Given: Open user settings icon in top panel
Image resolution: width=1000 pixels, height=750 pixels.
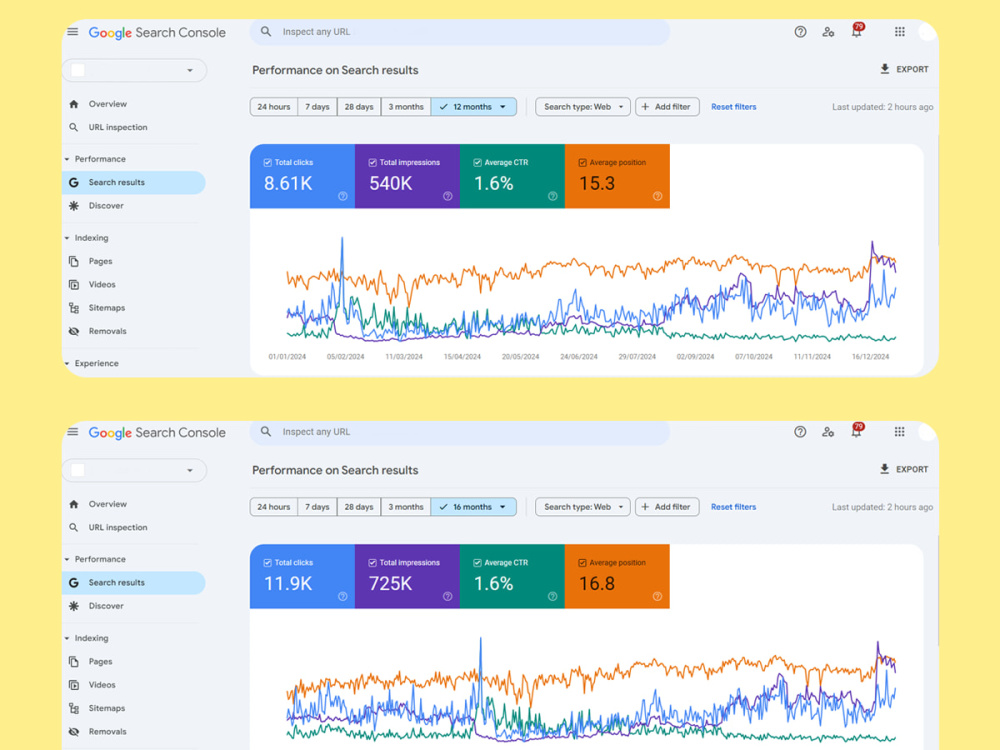Looking at the screenshot, I should pos(828,32).
